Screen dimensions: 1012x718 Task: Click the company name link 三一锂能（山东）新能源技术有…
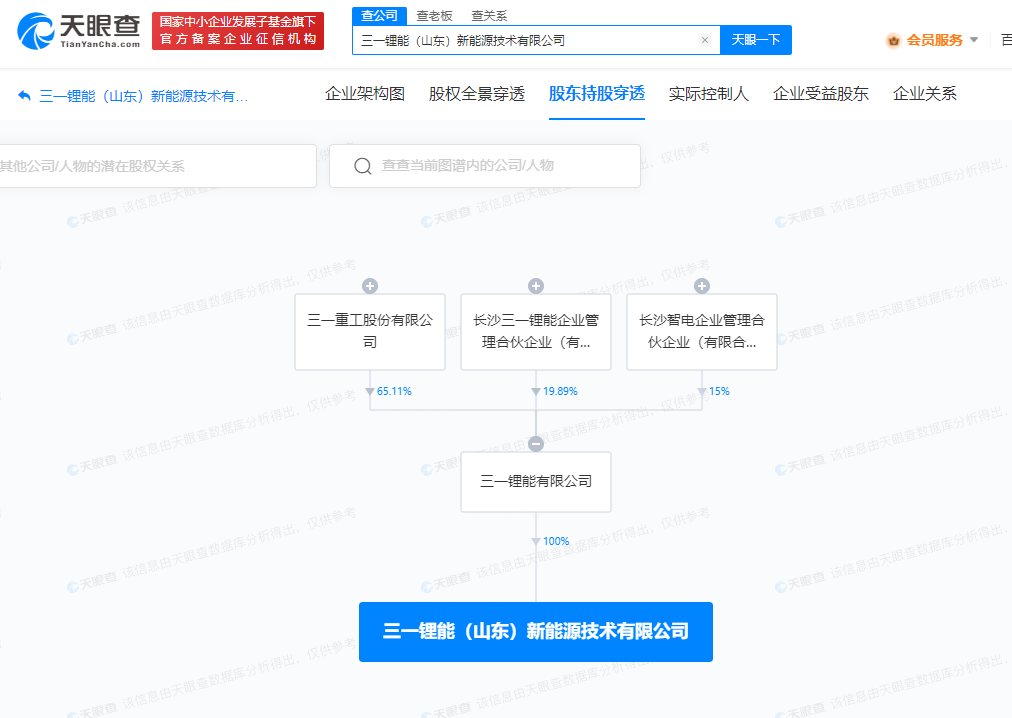coord(143,96)
